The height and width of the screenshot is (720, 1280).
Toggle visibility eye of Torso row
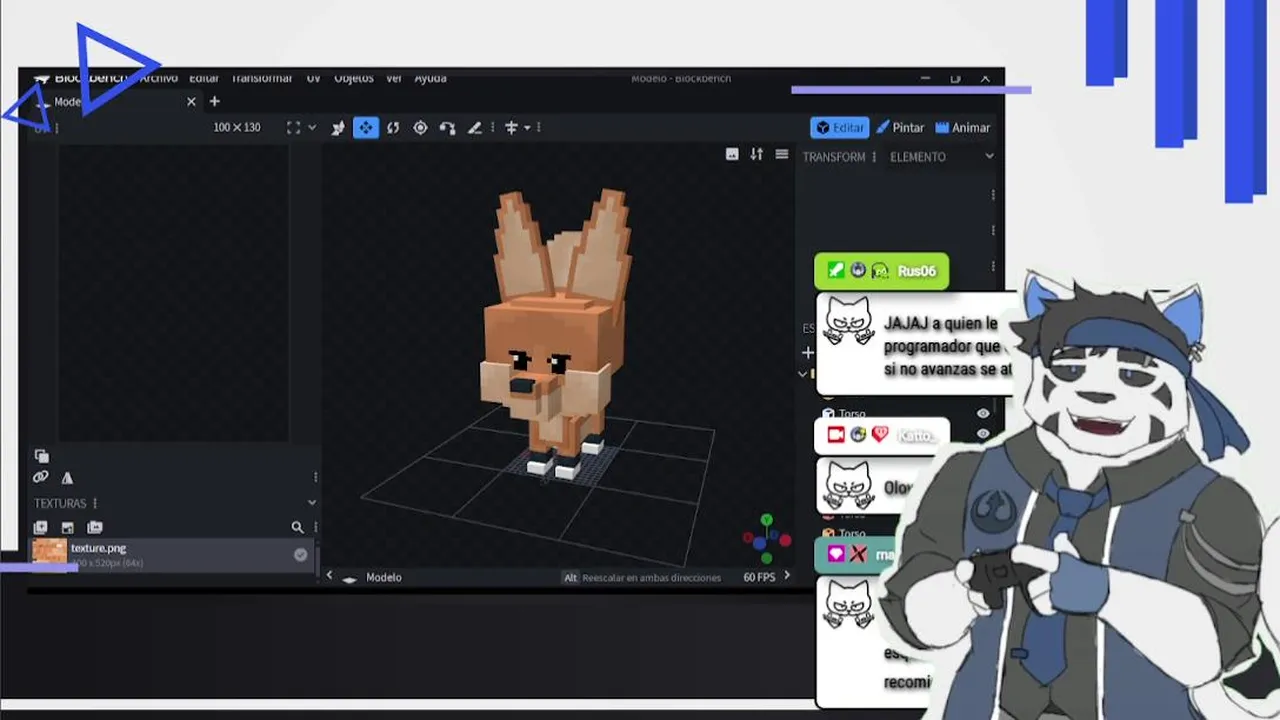click(x=983, y=414)
